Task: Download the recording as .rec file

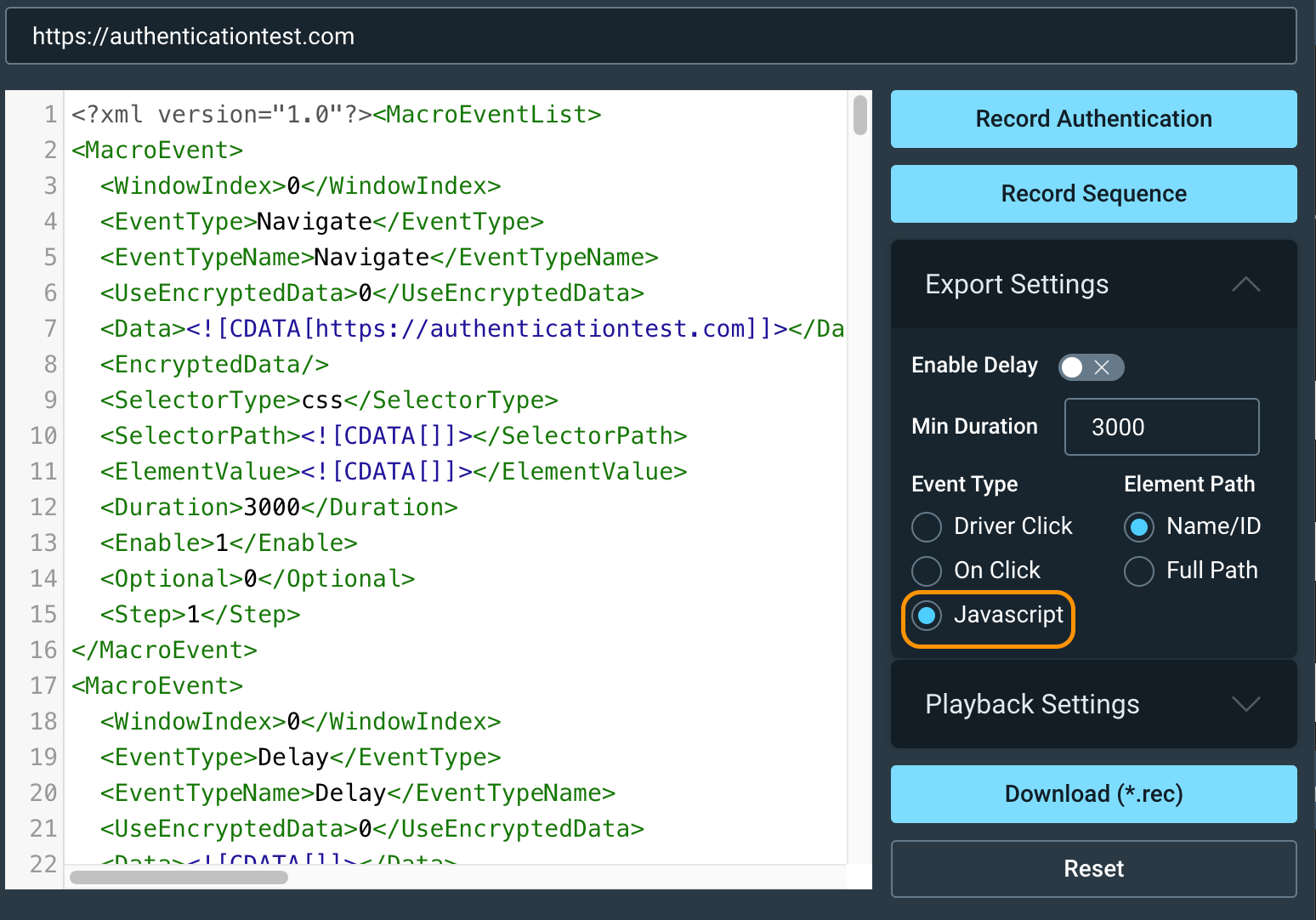Action: [x=1093, y=794]
